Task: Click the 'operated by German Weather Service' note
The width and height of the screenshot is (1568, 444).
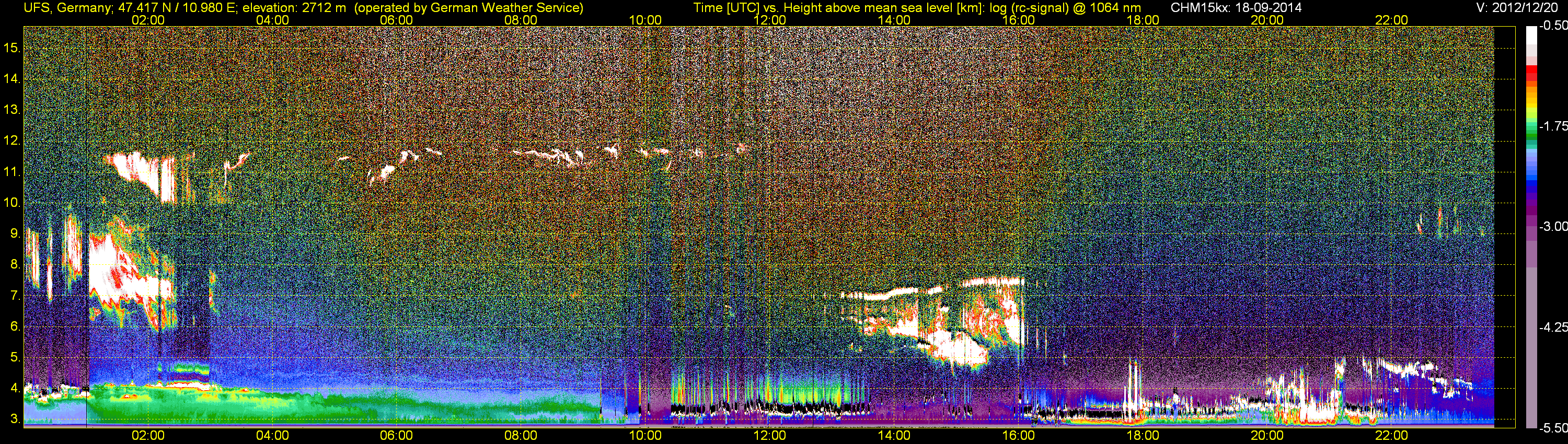Action: tap(469, 7)
